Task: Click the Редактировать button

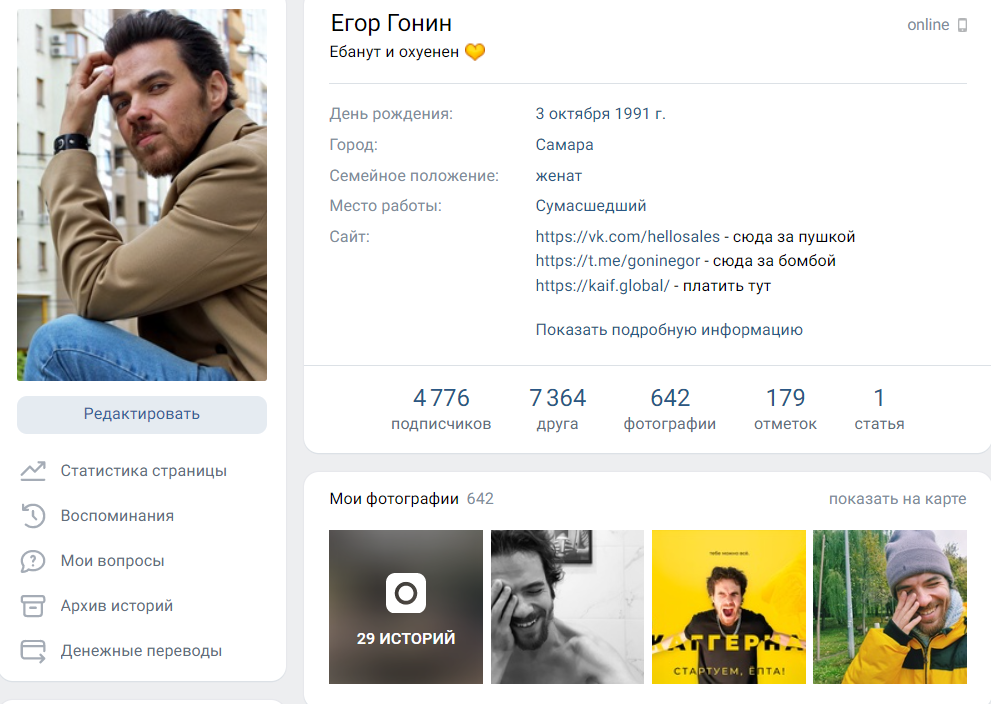Action: [142, 415]
